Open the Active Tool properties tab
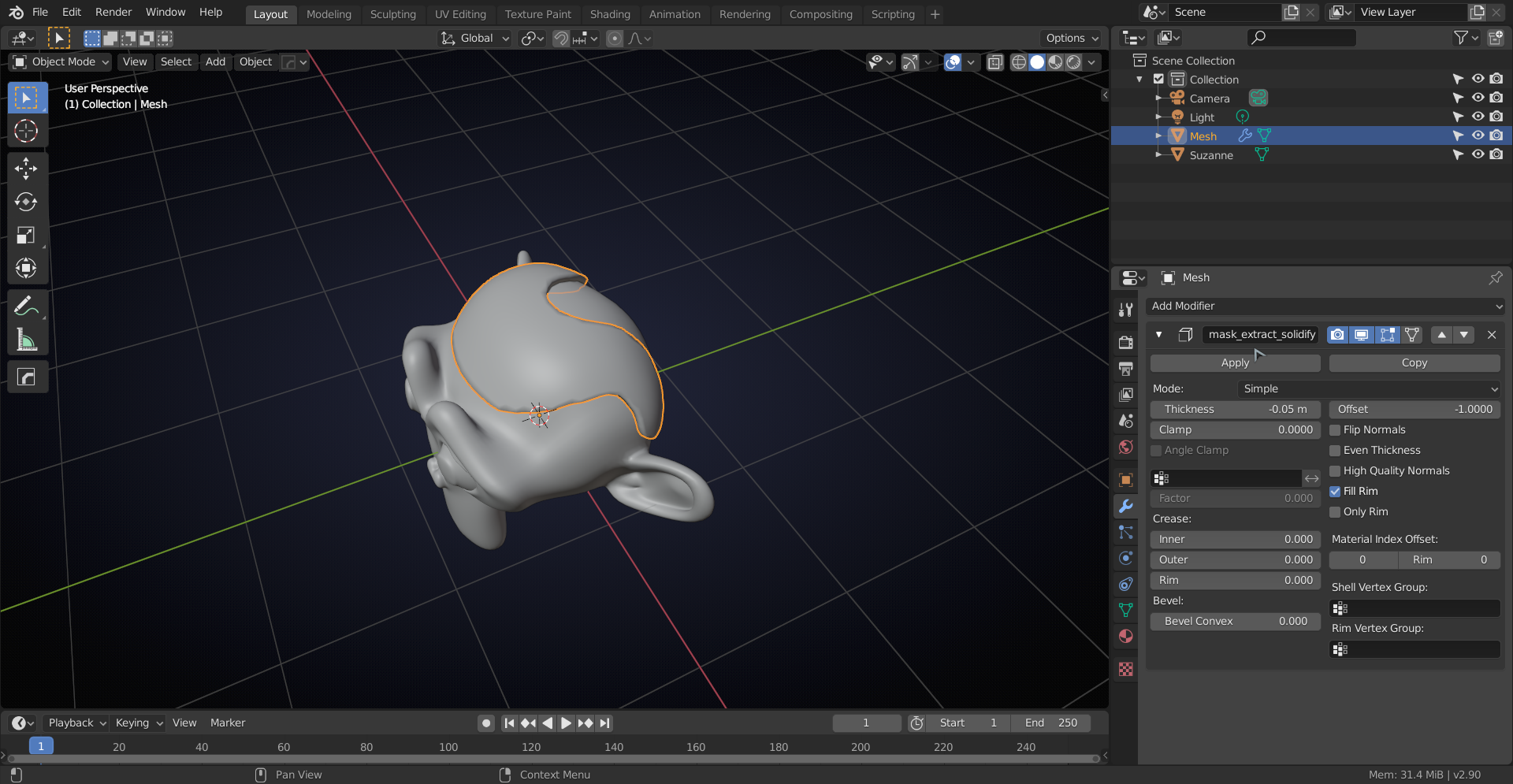 coord(1126,309)
